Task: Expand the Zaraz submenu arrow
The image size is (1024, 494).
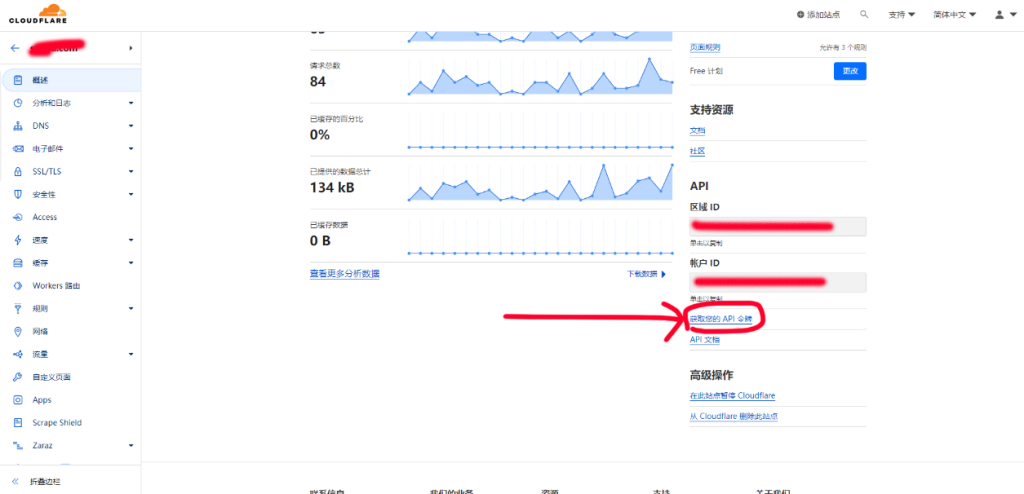Action: [131, 446]
